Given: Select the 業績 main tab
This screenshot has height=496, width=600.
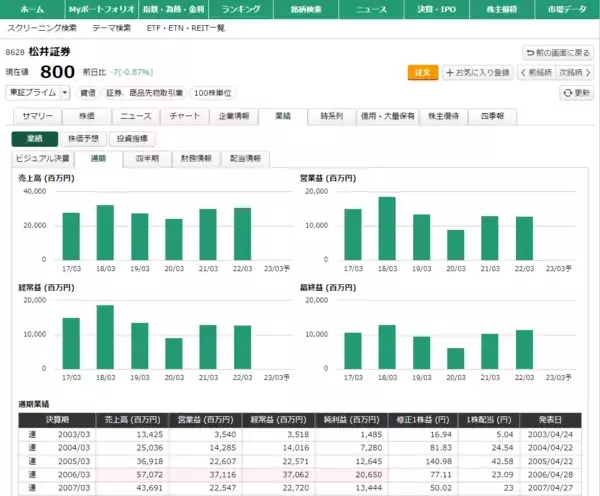Looking at the screenshot, I should [283, 116].
